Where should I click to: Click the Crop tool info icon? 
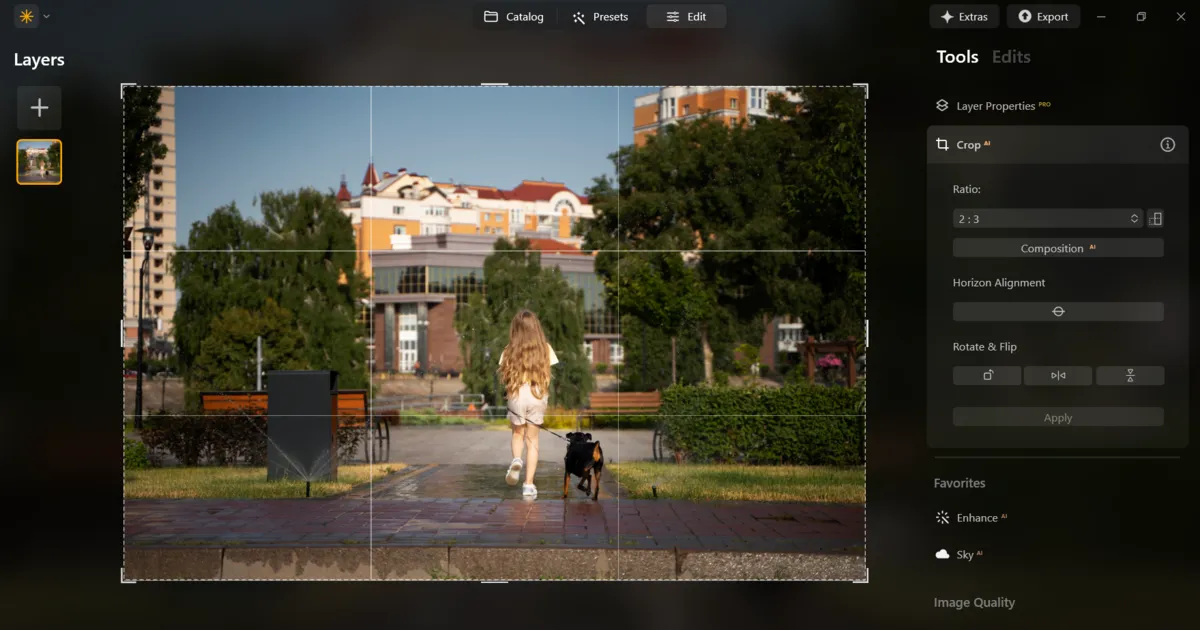pos(1166,144)
